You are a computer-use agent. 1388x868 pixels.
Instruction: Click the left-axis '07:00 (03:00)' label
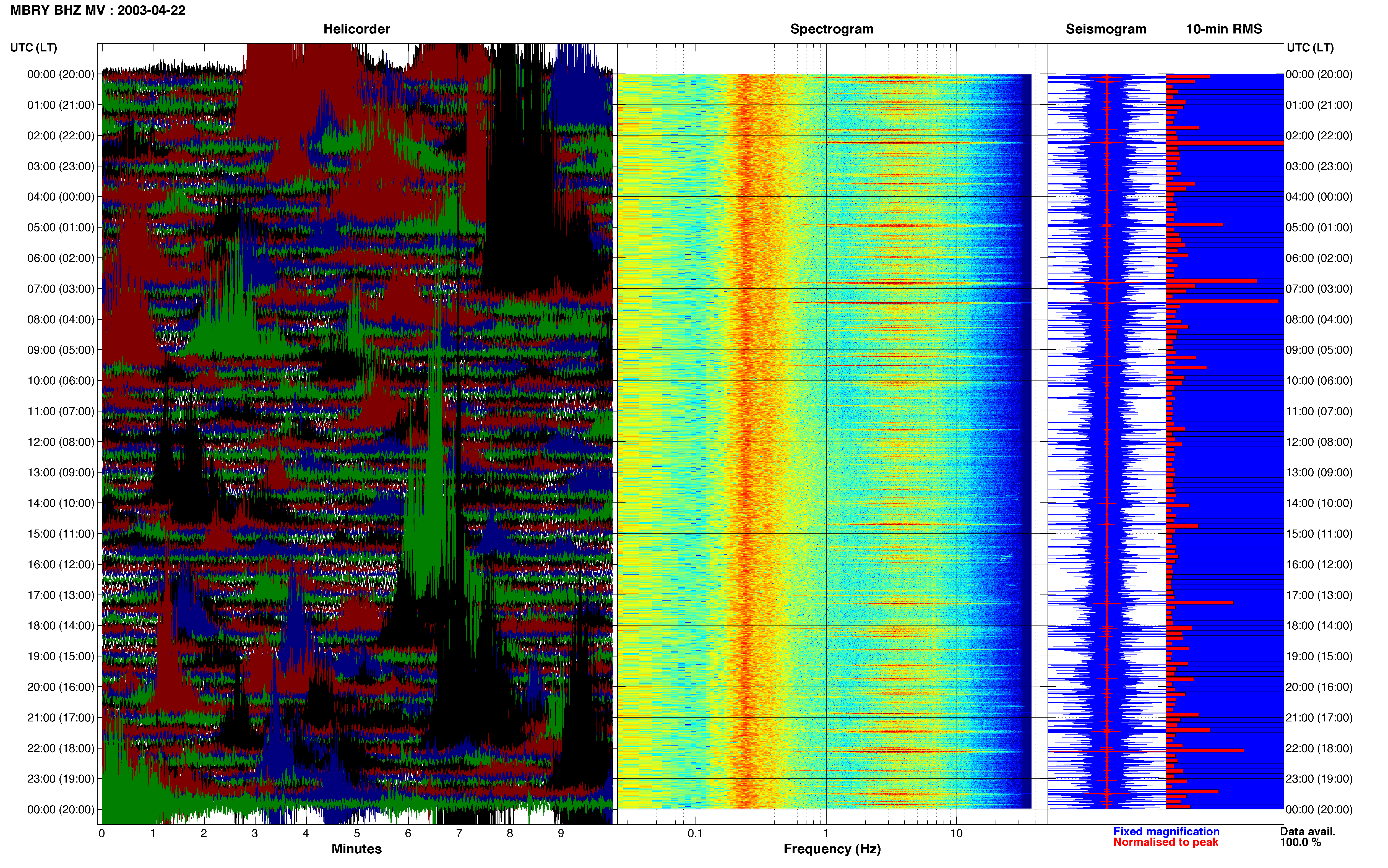click(x=61, y=289)
